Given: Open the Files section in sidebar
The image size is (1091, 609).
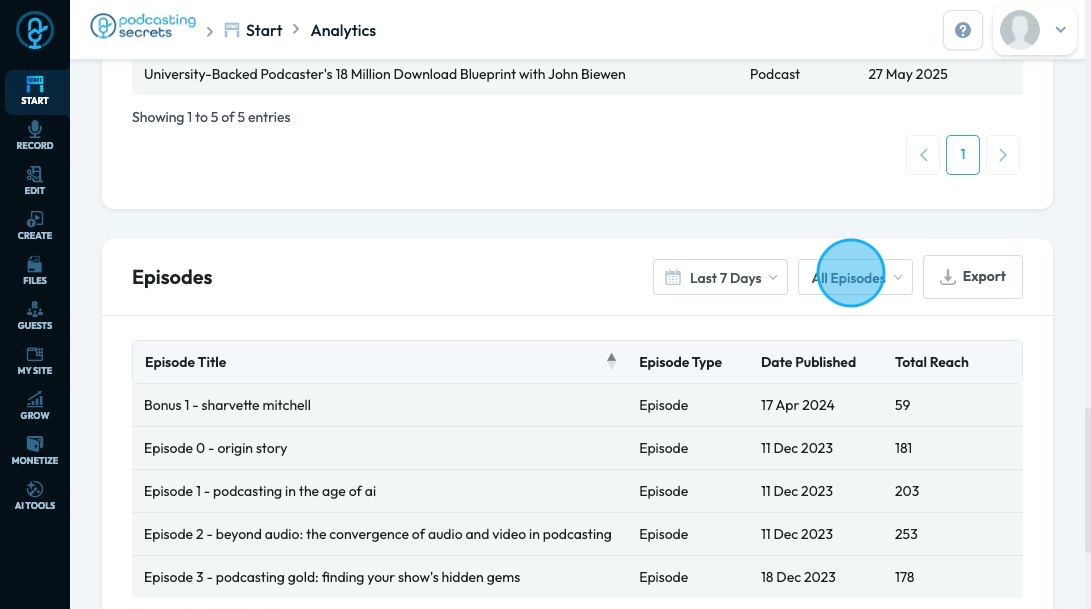Looking at the screenshot, I should (34, 271).
